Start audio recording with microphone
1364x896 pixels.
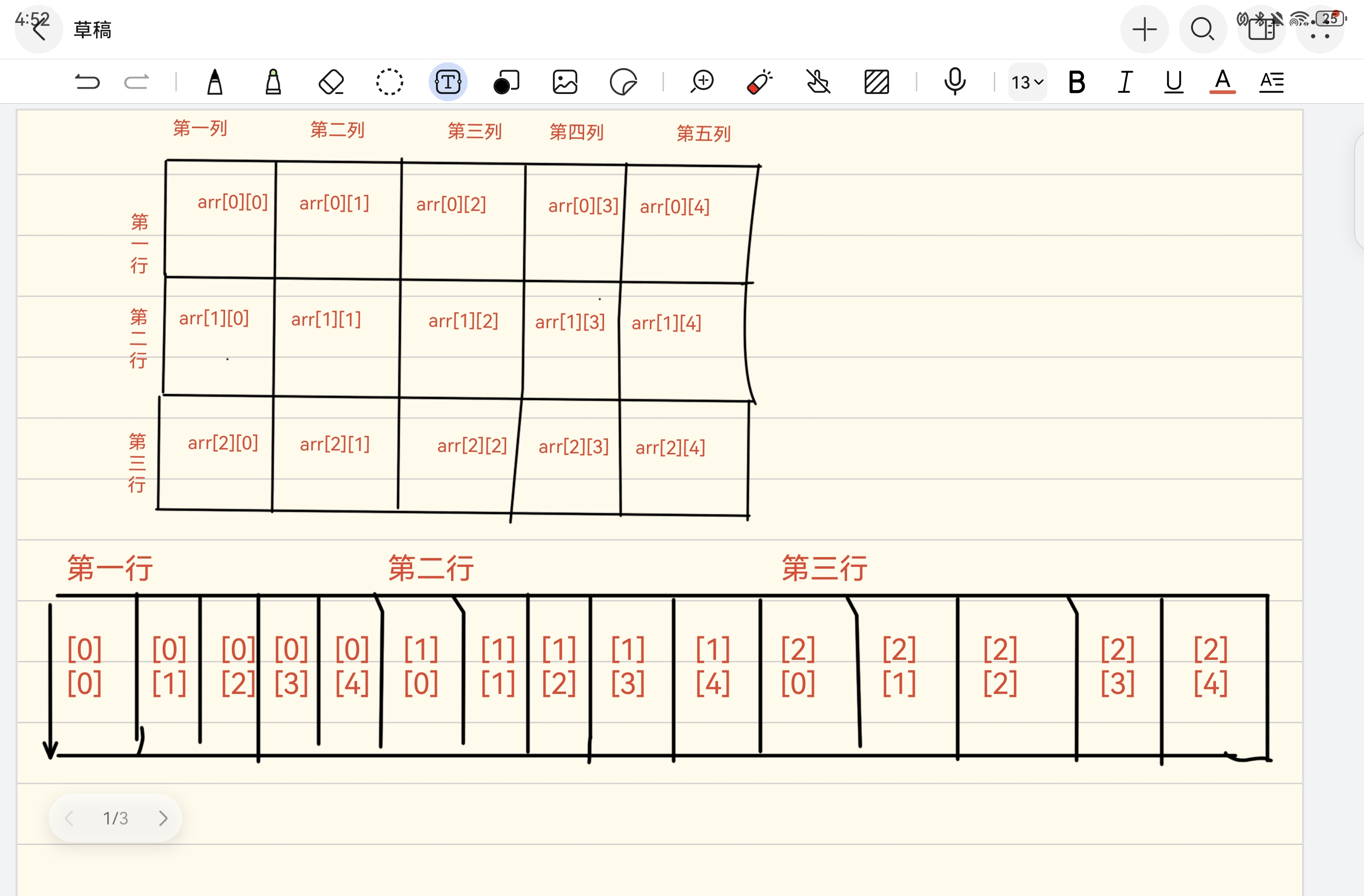955,82
